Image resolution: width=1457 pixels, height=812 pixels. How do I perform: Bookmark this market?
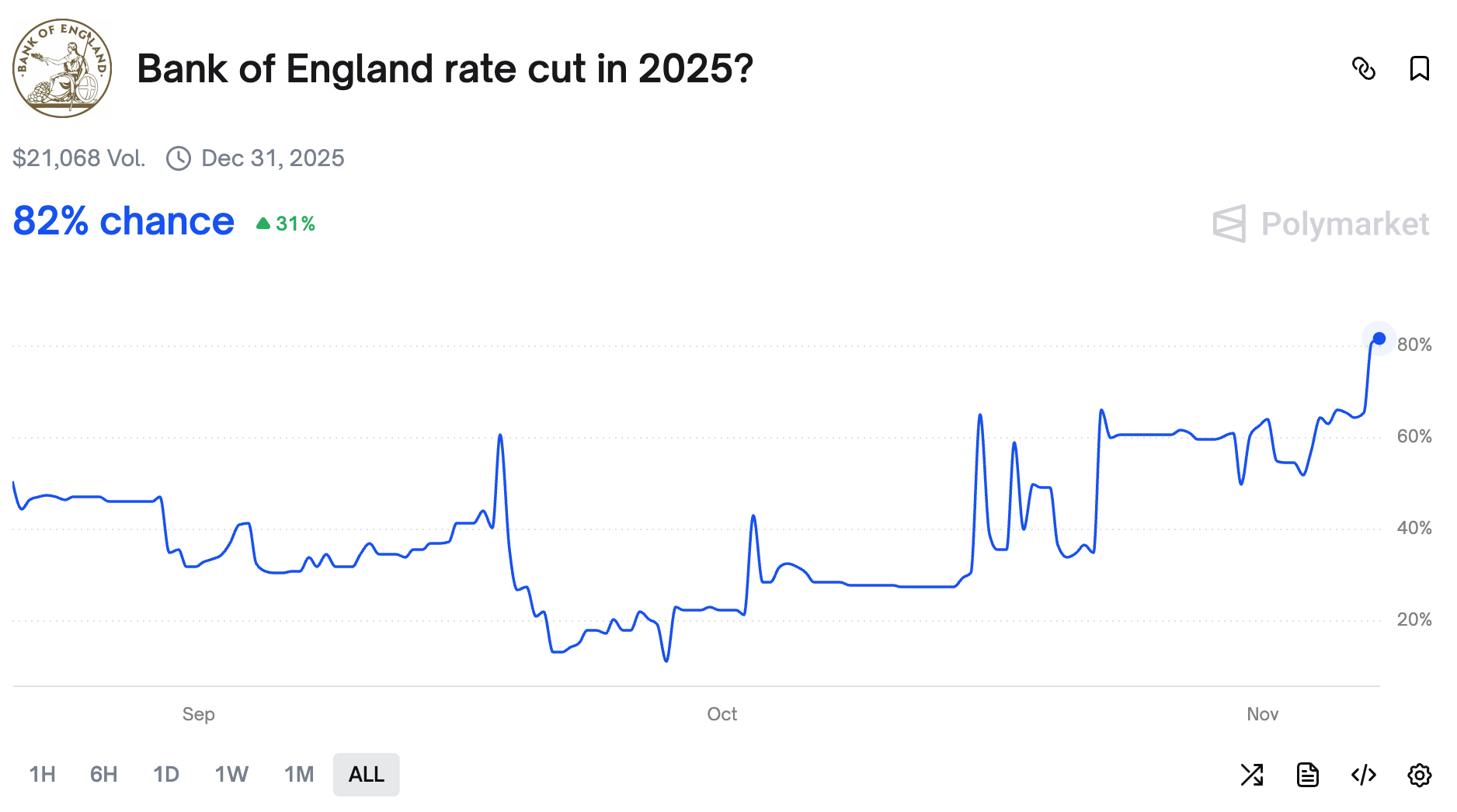tap(1419, 68)
